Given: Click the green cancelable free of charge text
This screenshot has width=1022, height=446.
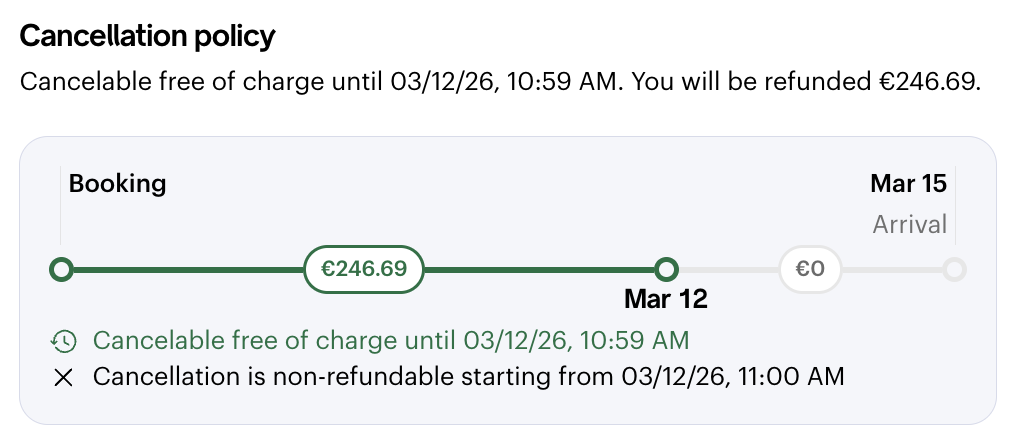Looking at the screenshot, I should [x=390, y=341].
